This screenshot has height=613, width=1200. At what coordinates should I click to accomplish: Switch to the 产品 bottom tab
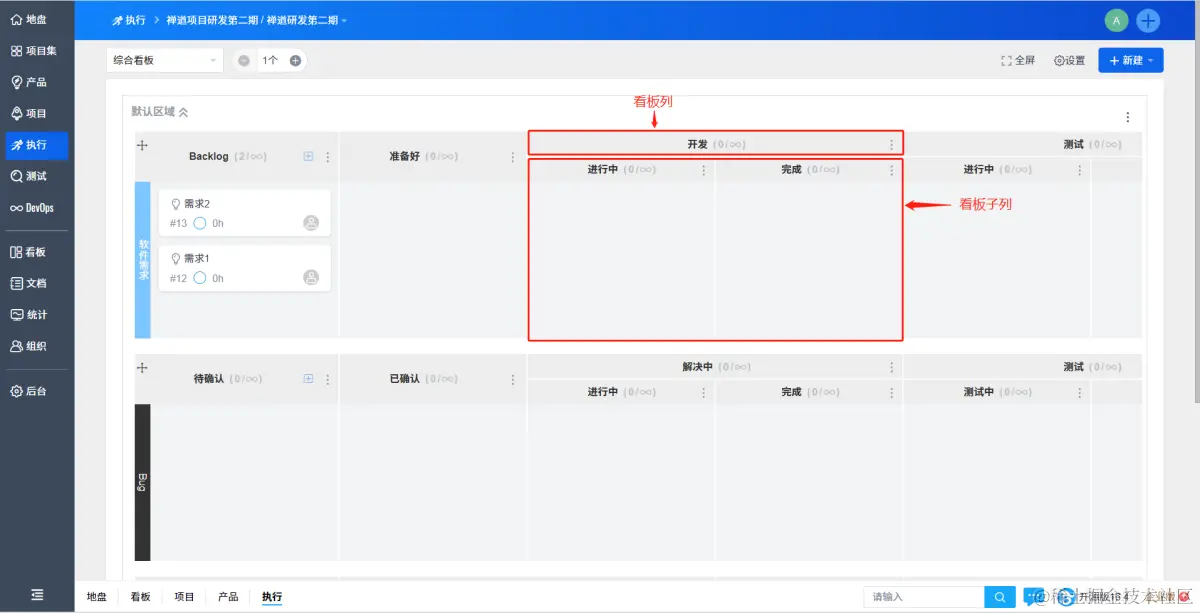click(x=228, y=597)
